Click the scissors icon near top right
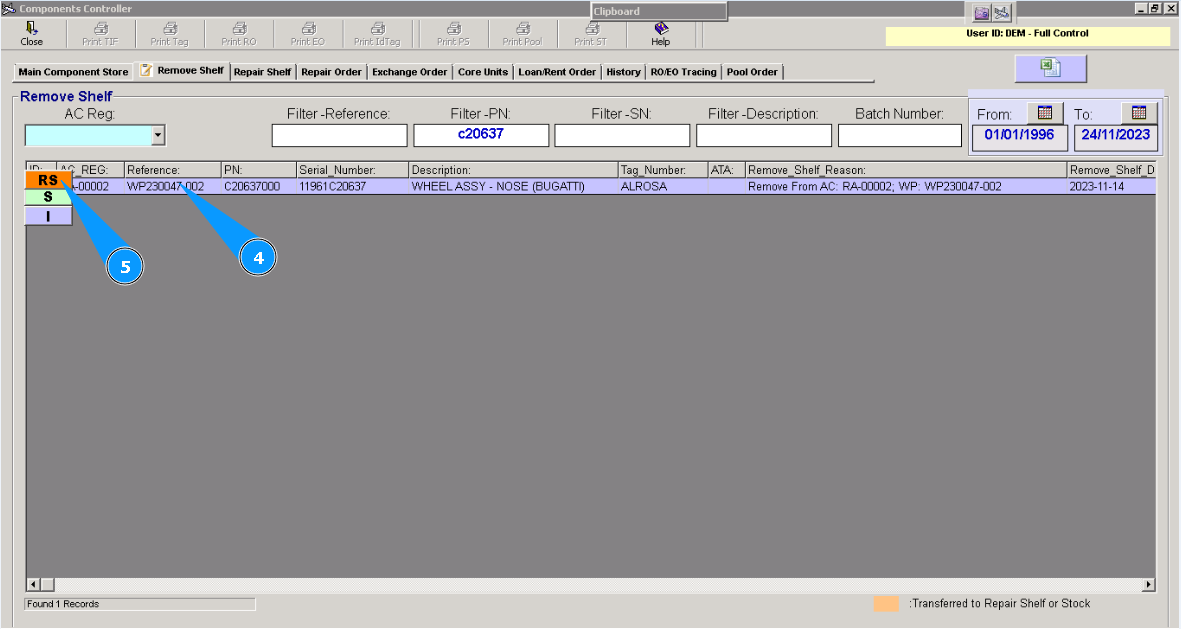Screen dimensions: 1181x630 1001,13
